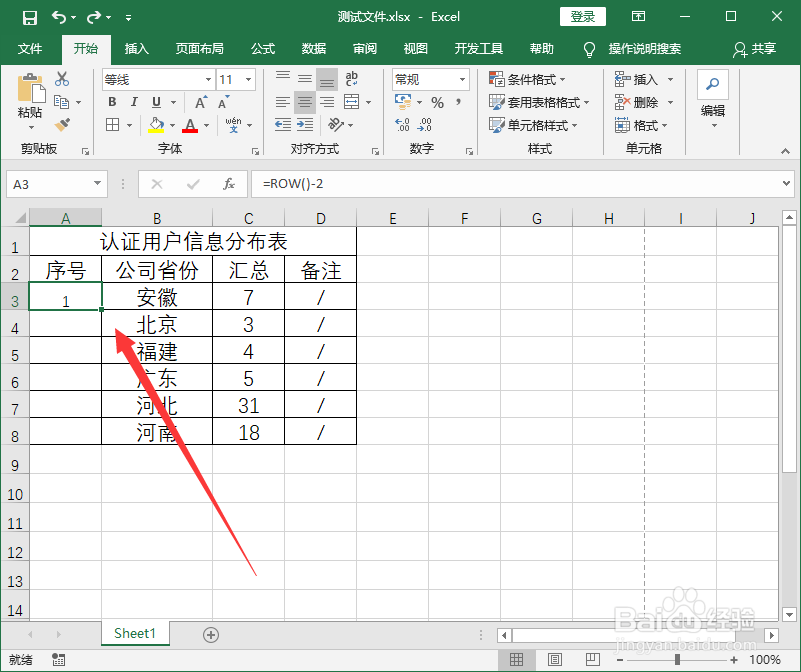Apply the current font color
The width and height of the screenshot is (801, 672).
point(190,126)
